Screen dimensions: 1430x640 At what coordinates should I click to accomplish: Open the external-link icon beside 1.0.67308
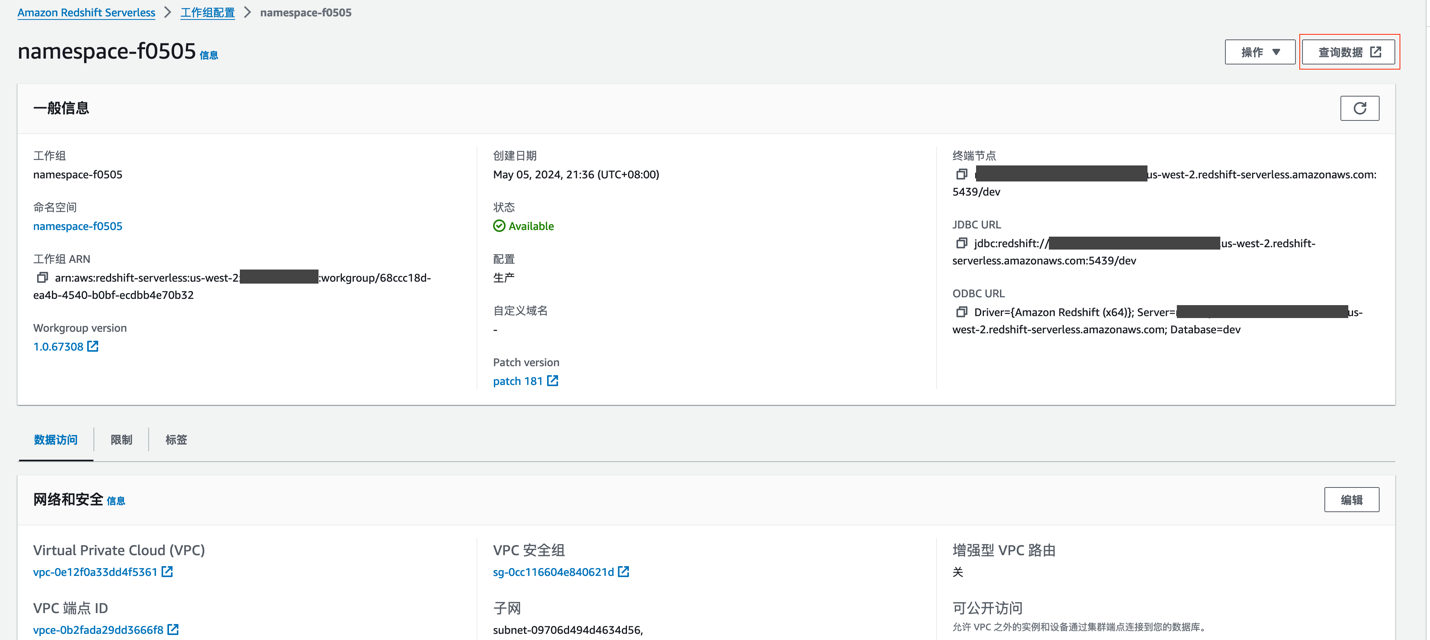pos(93,346)
